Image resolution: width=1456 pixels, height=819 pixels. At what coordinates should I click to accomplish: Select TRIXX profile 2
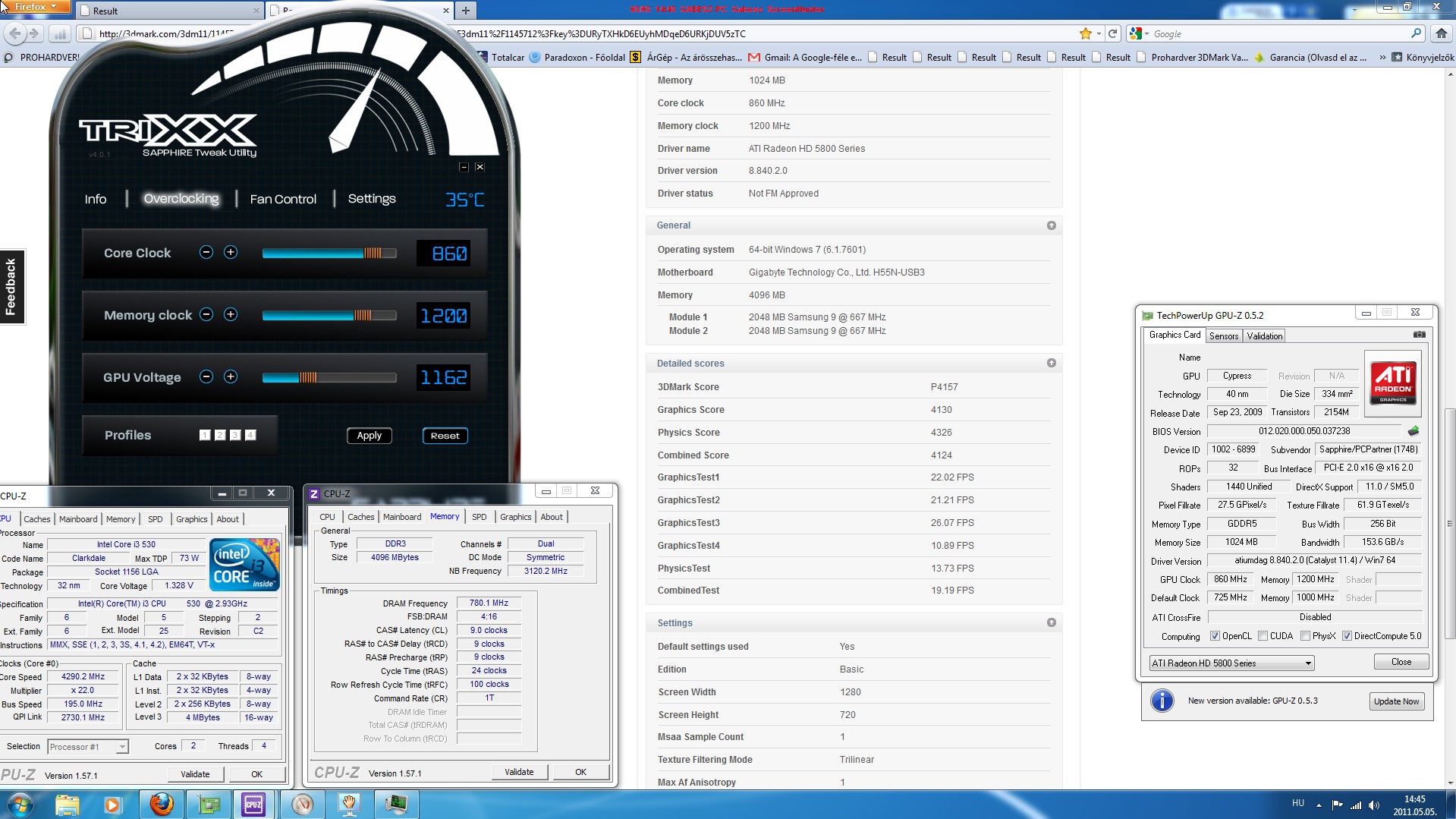pos(220,435)
